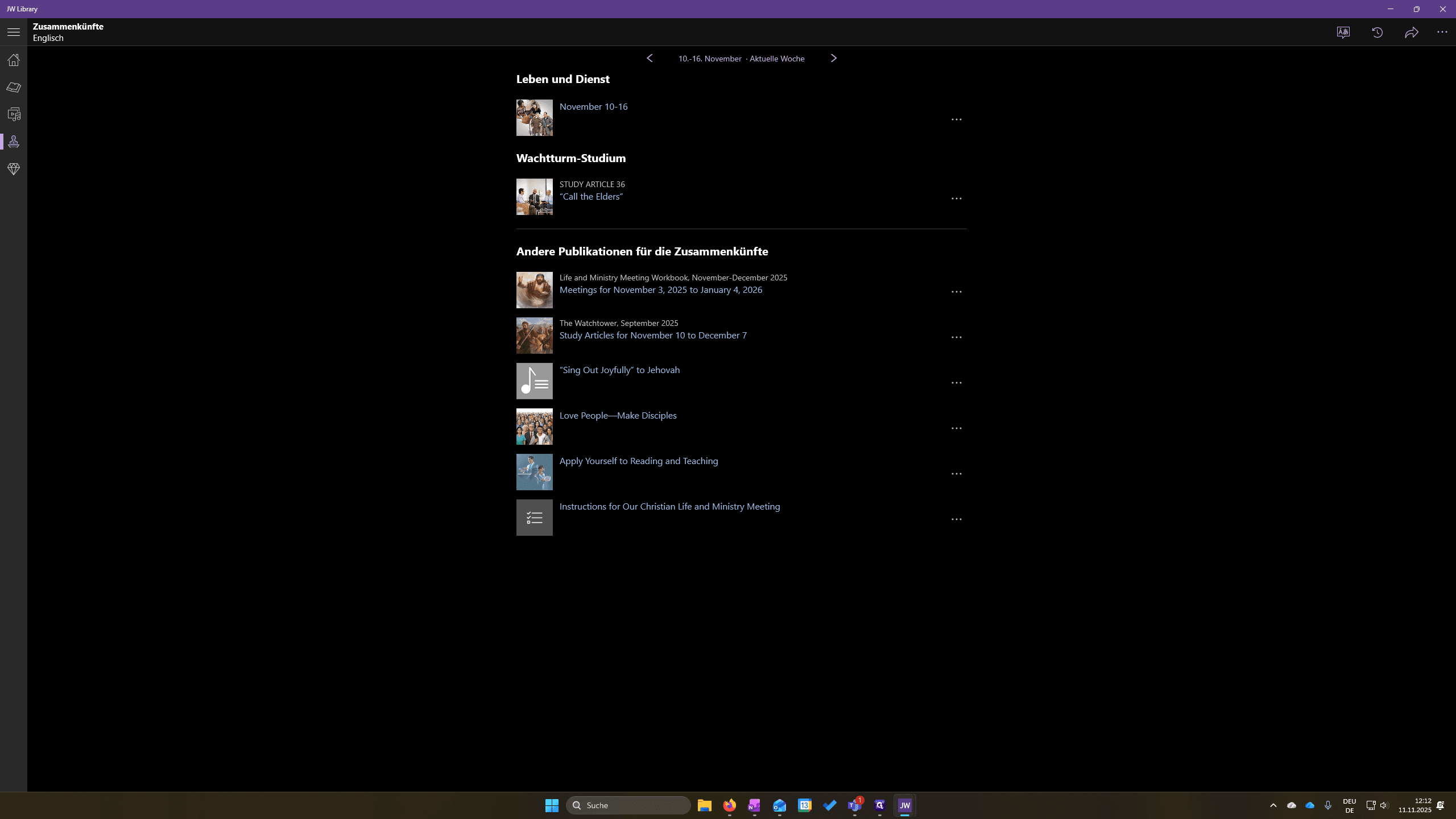Open more options for Apply Yourself row
1456x819 pixels.
957,474
